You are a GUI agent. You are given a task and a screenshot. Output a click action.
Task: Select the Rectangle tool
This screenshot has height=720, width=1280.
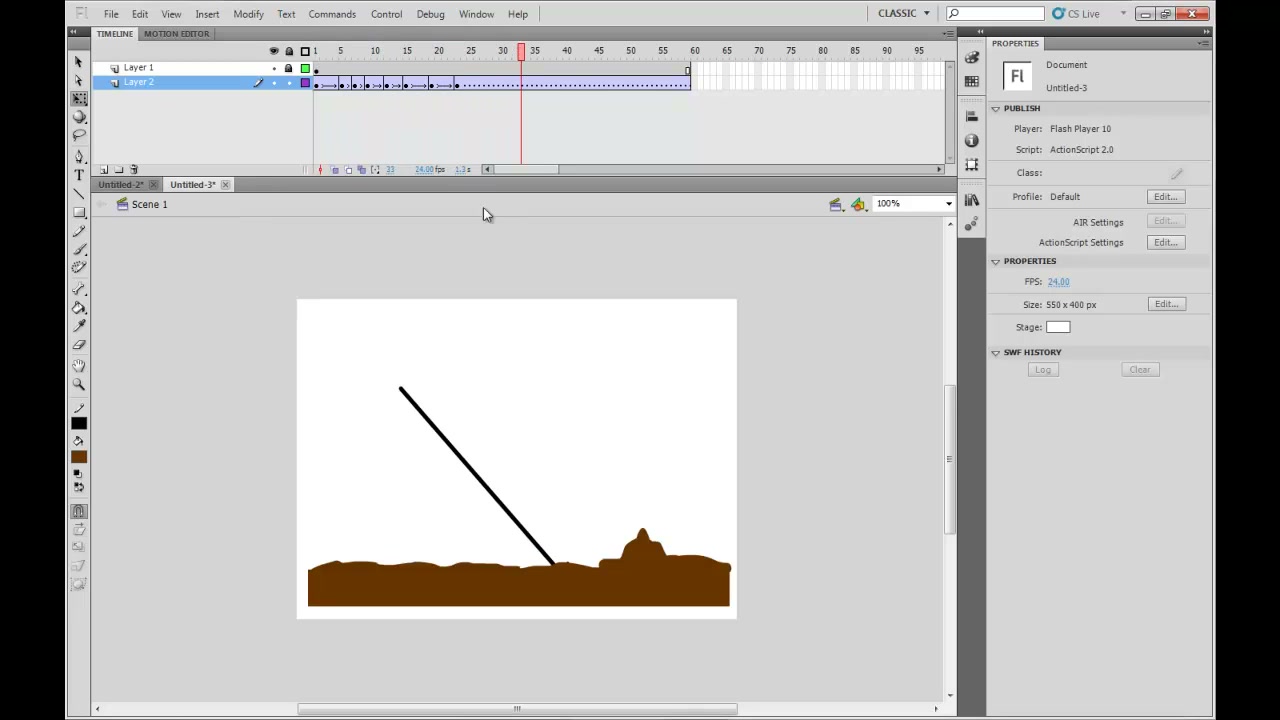[79, 212]
